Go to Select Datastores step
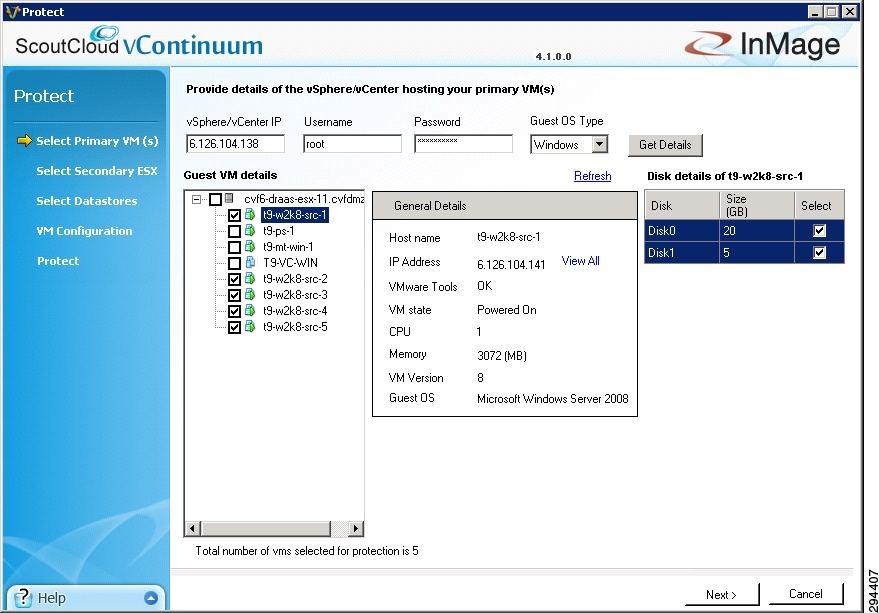879x613 pixels. click(x=86, y=201)
